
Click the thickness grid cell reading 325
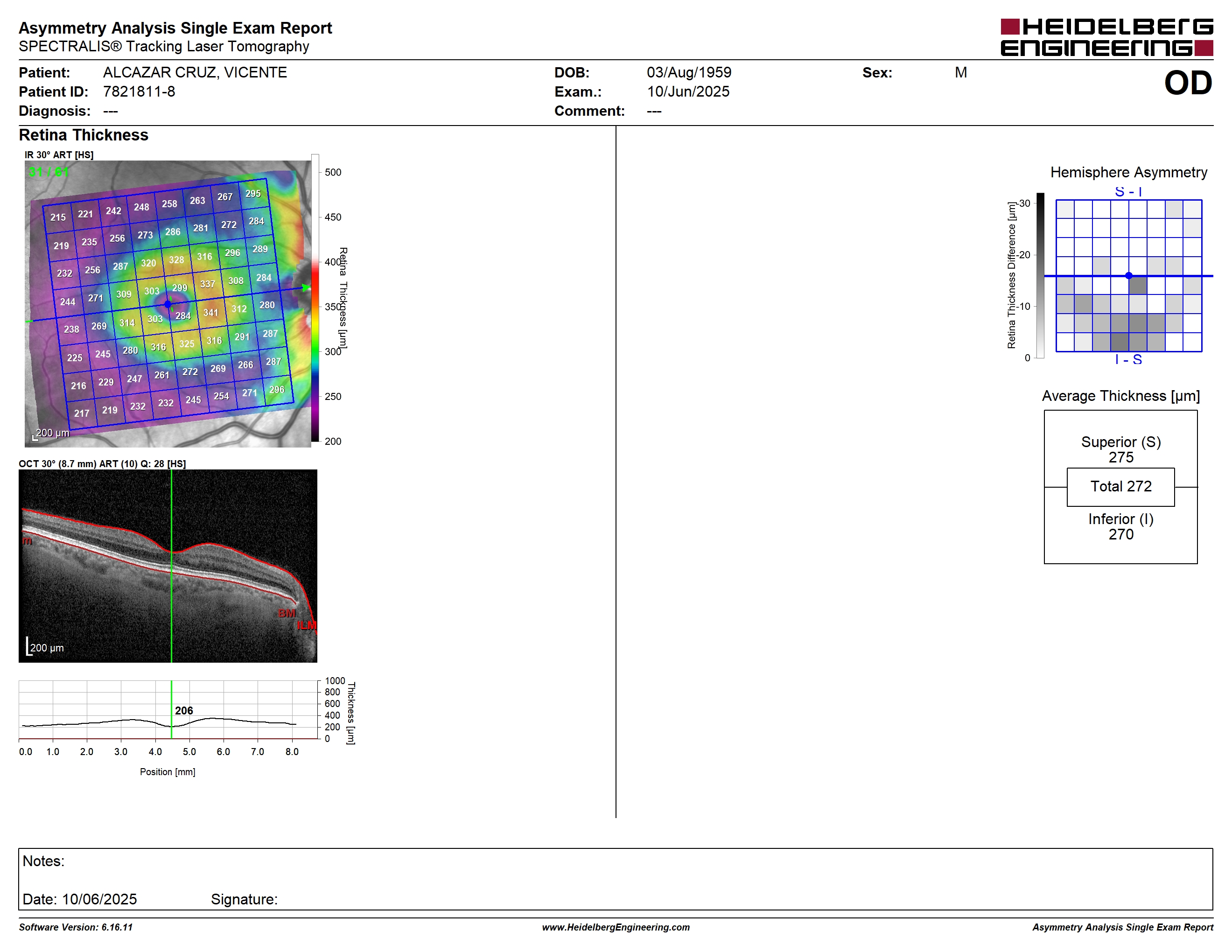187,343
